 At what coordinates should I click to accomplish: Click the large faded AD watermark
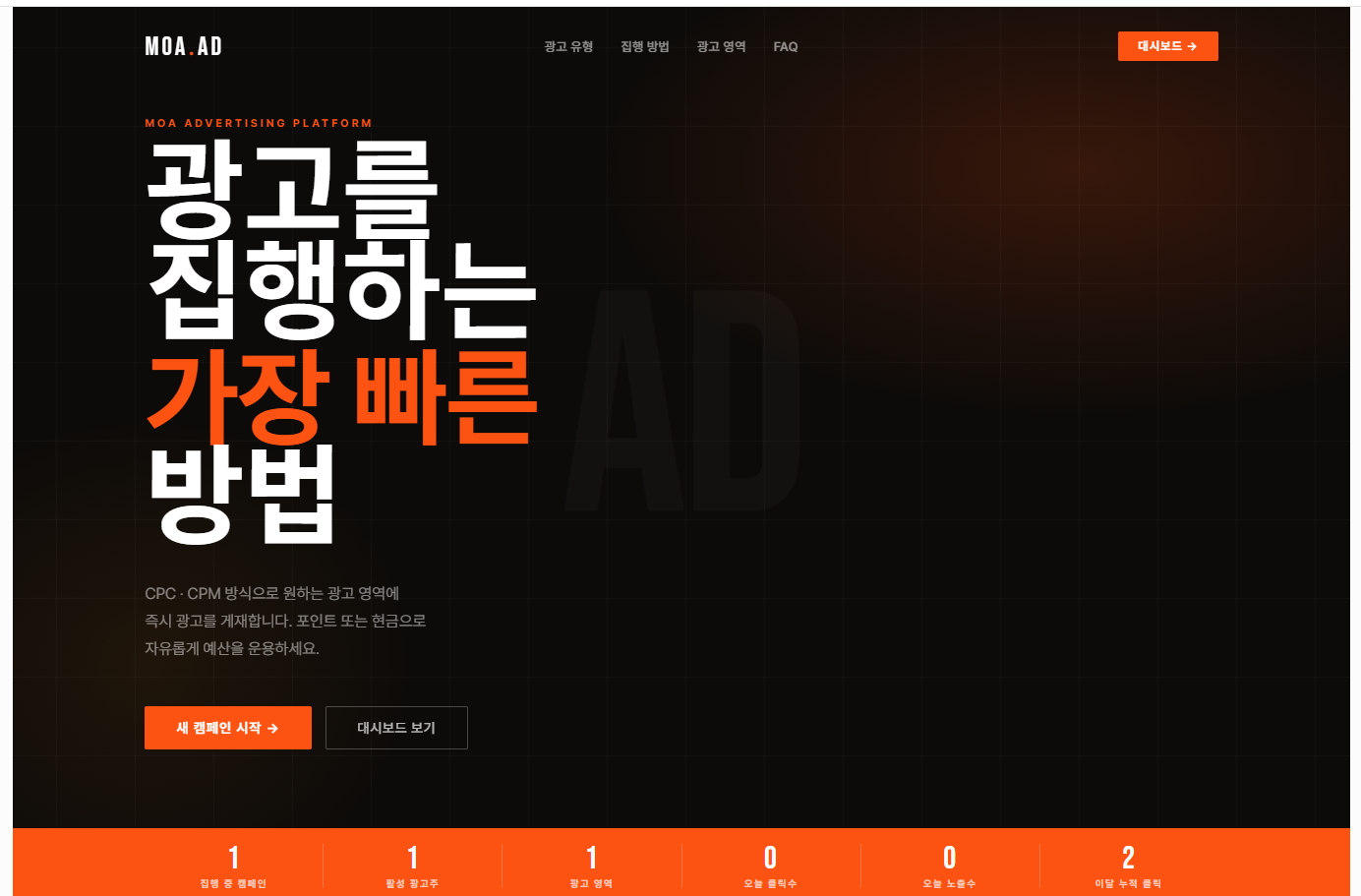684,400
